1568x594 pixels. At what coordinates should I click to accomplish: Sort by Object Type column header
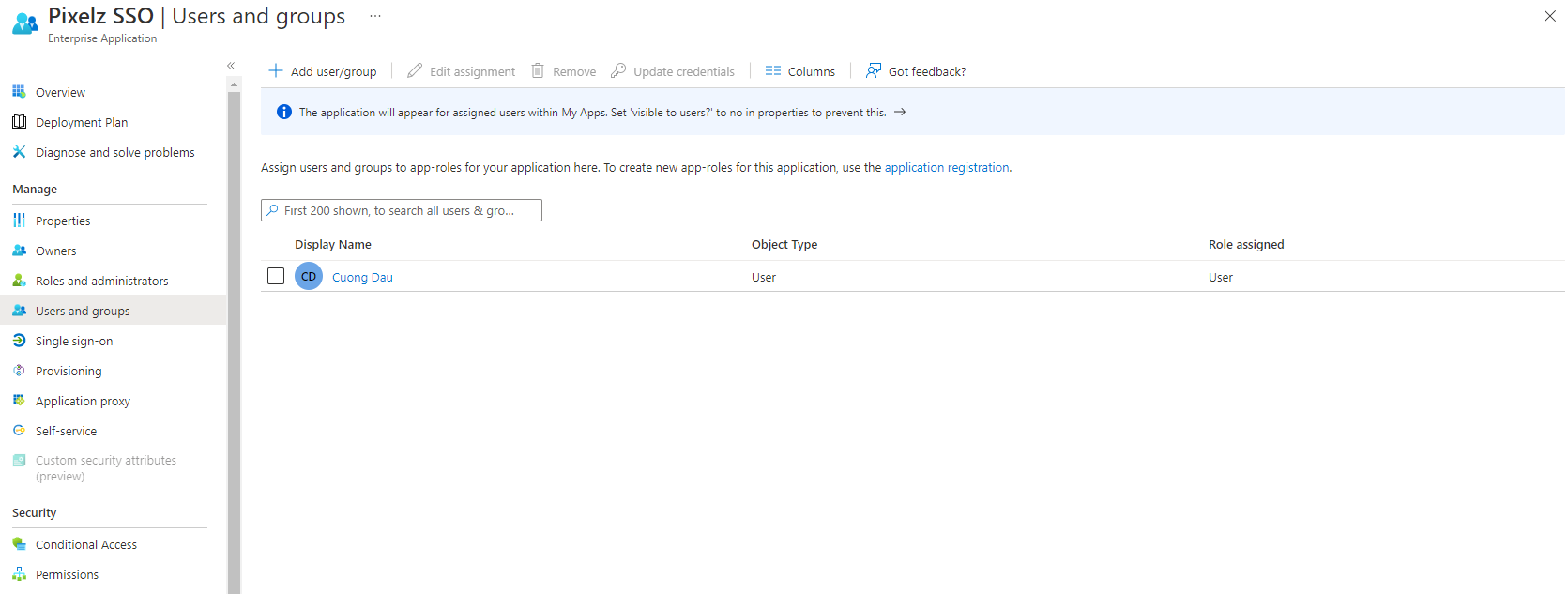784,244
